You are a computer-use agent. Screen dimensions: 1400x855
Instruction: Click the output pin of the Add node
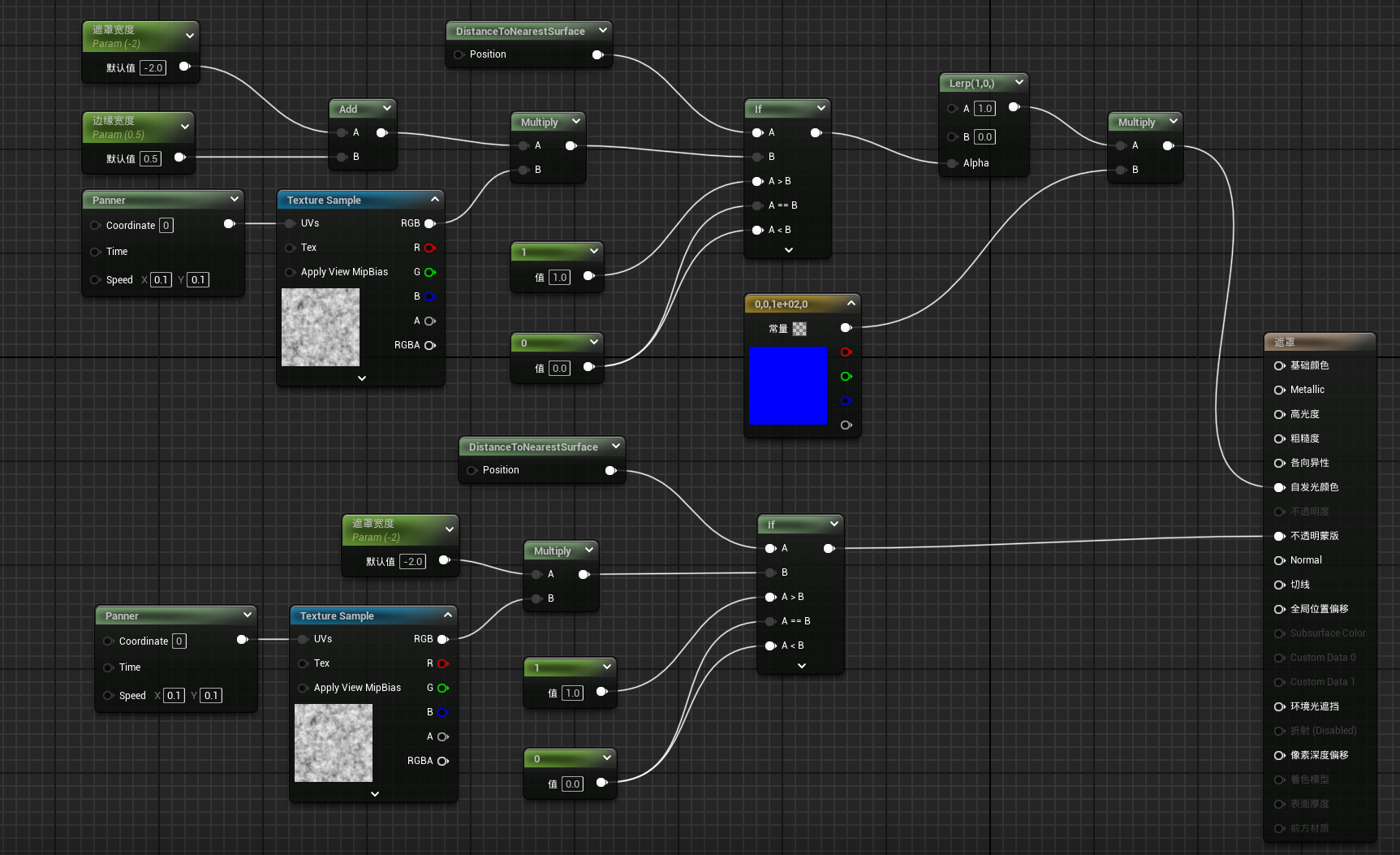click(382, 132)
